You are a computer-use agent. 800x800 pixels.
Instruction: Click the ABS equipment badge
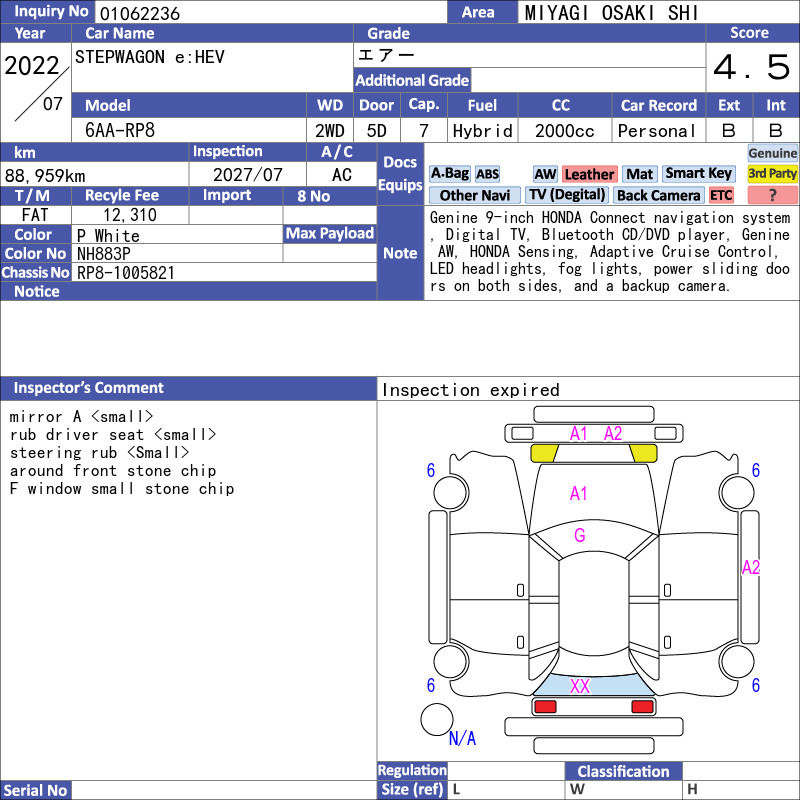click(487, 174)
